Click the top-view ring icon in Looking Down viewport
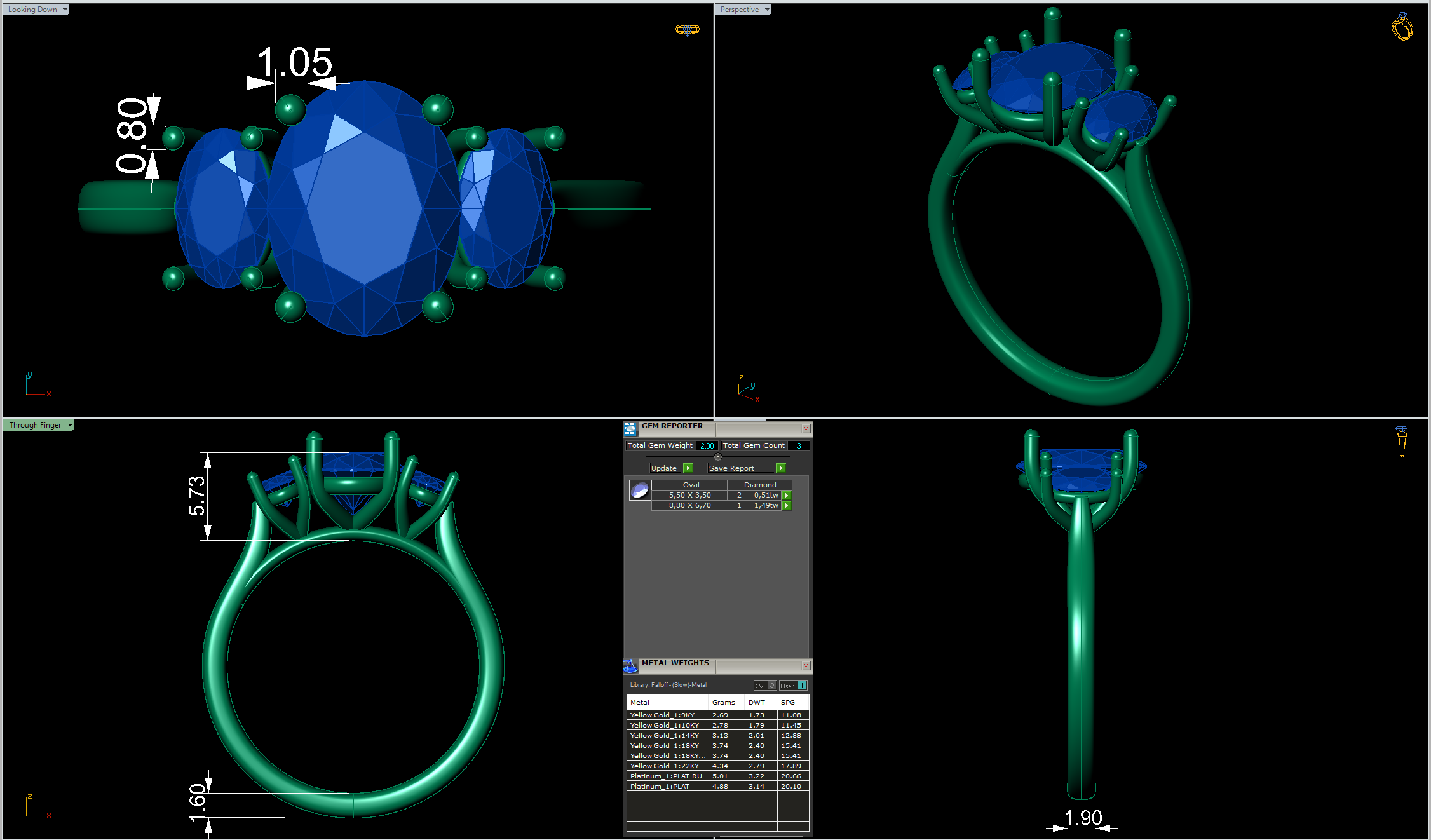Image resolution: width=1431 pixels, height=840 pixels. (x=687, y=29)
